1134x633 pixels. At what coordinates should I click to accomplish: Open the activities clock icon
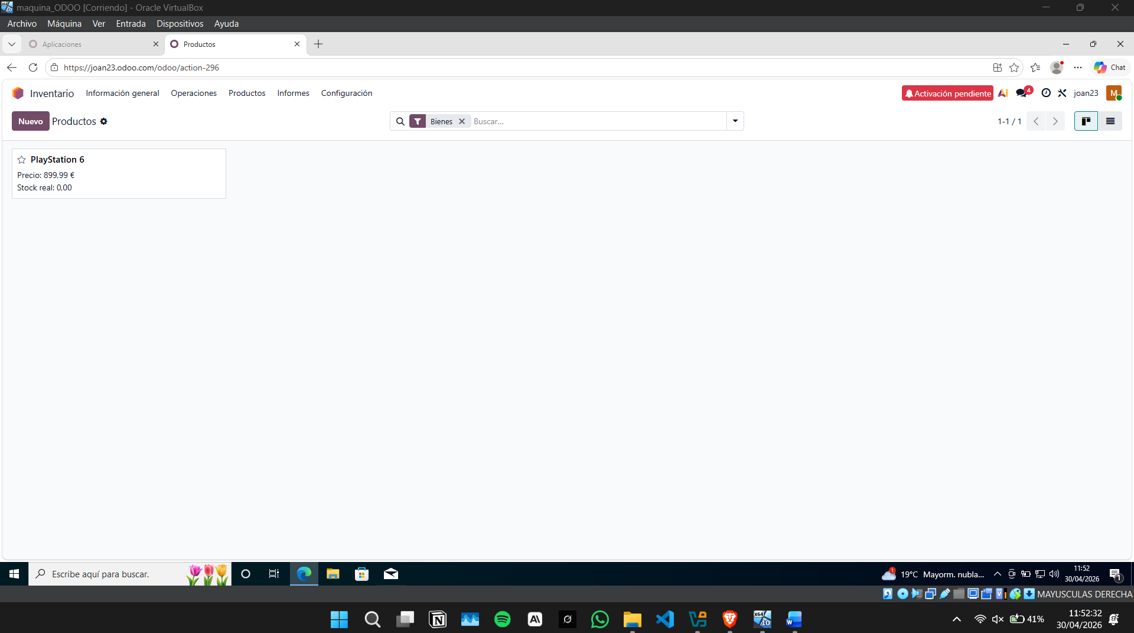click(1046, 93)
